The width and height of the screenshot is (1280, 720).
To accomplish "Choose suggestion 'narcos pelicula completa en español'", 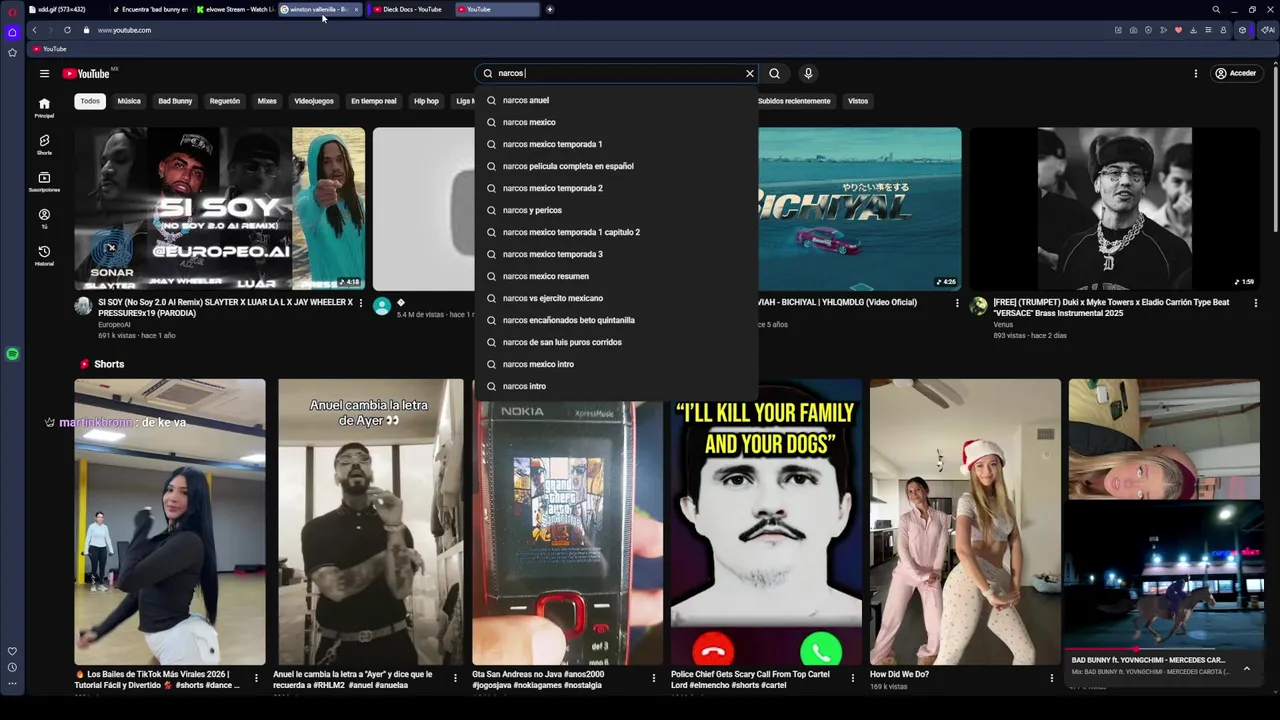I will (616, 166).
